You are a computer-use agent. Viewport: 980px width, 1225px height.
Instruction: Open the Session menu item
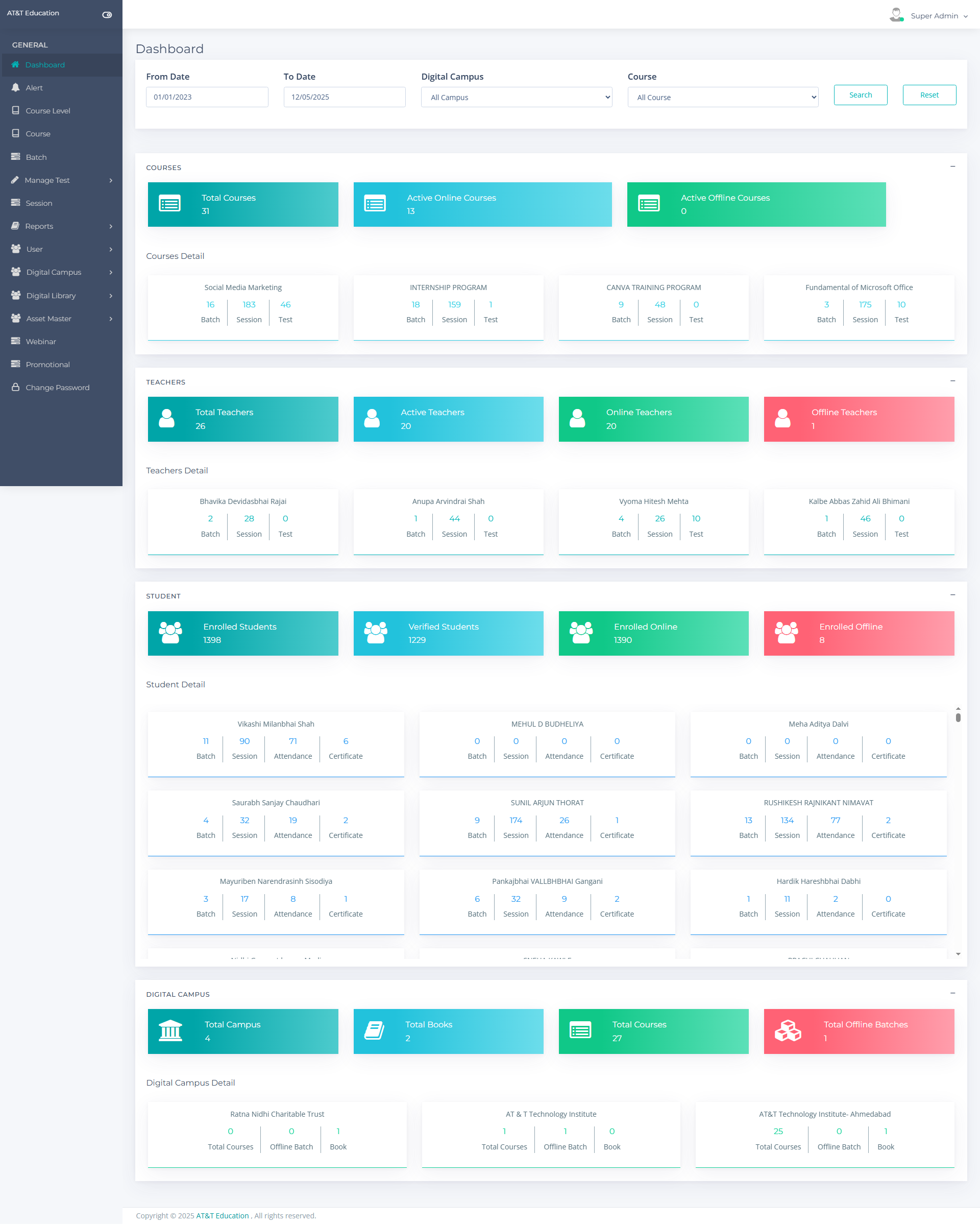[x=39, y=203]
